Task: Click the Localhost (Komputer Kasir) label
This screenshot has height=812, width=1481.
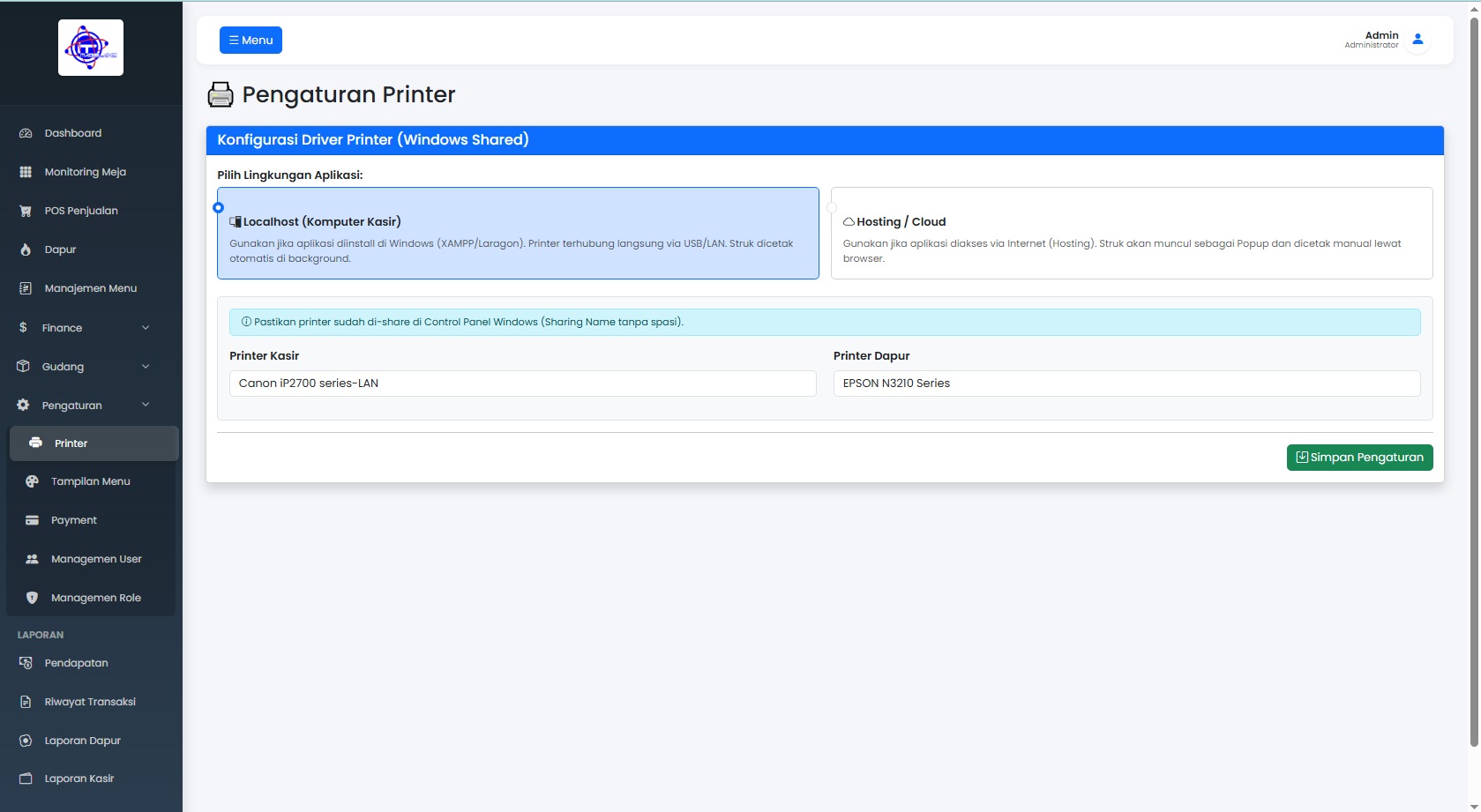Action: [x=322, y=222]
